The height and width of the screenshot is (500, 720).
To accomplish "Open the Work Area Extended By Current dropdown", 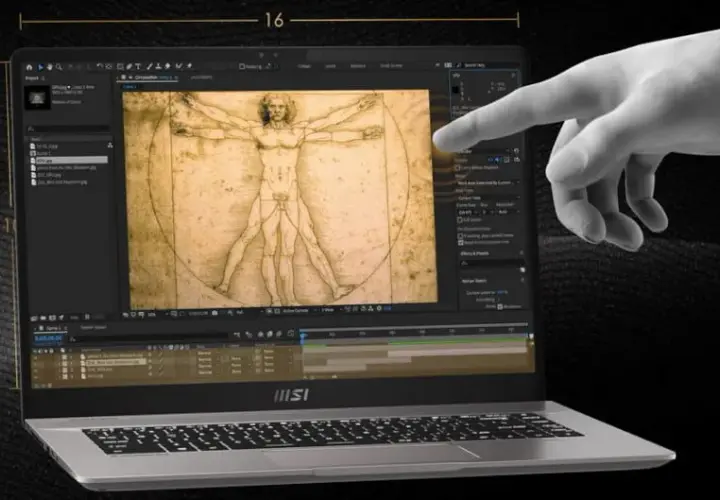I will 488,183.
